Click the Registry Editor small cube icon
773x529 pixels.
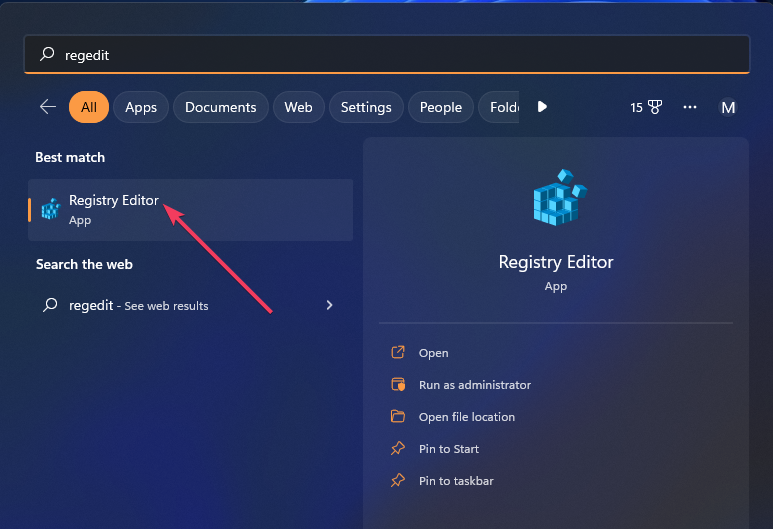[51, 209]
